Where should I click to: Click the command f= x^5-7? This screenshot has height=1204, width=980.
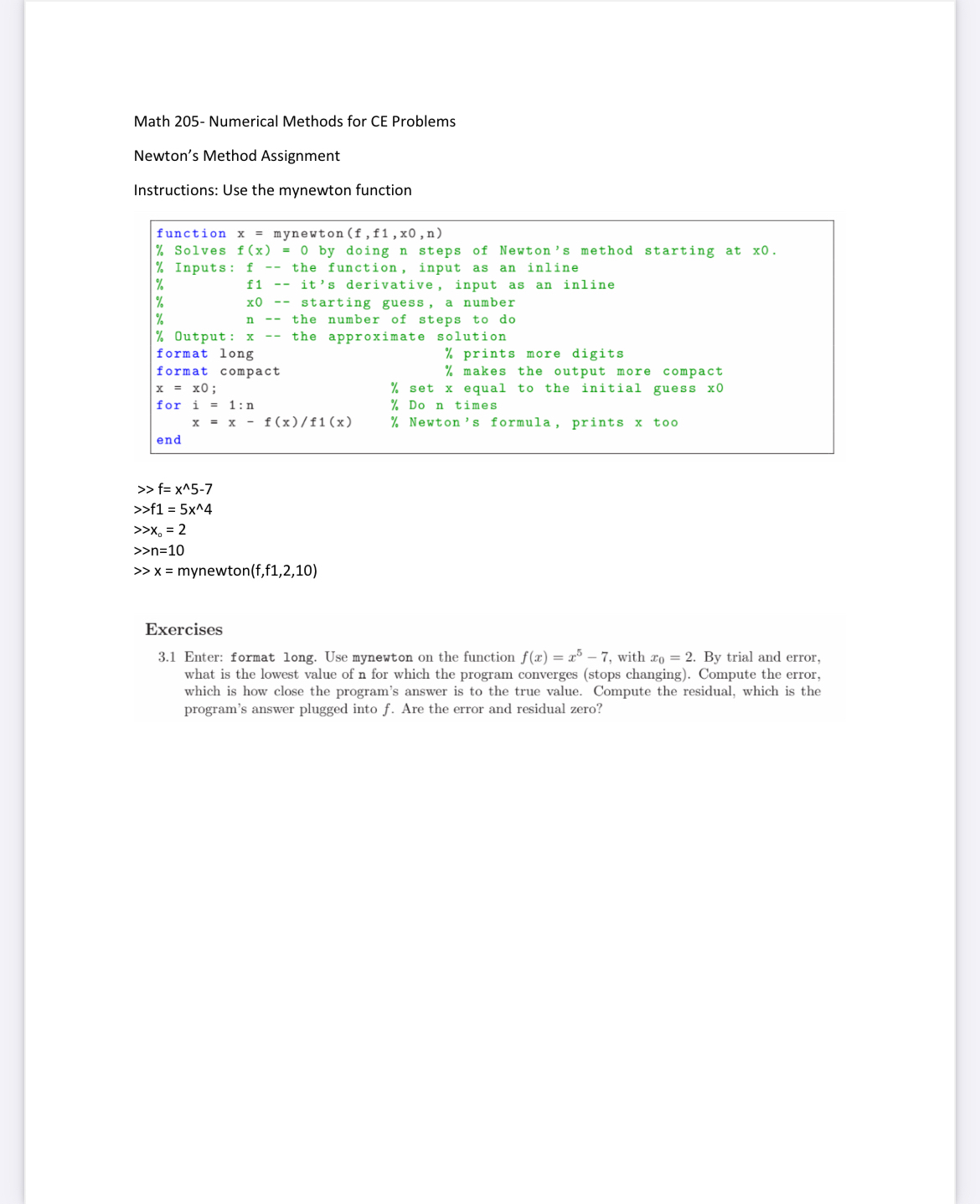[180, 488]
